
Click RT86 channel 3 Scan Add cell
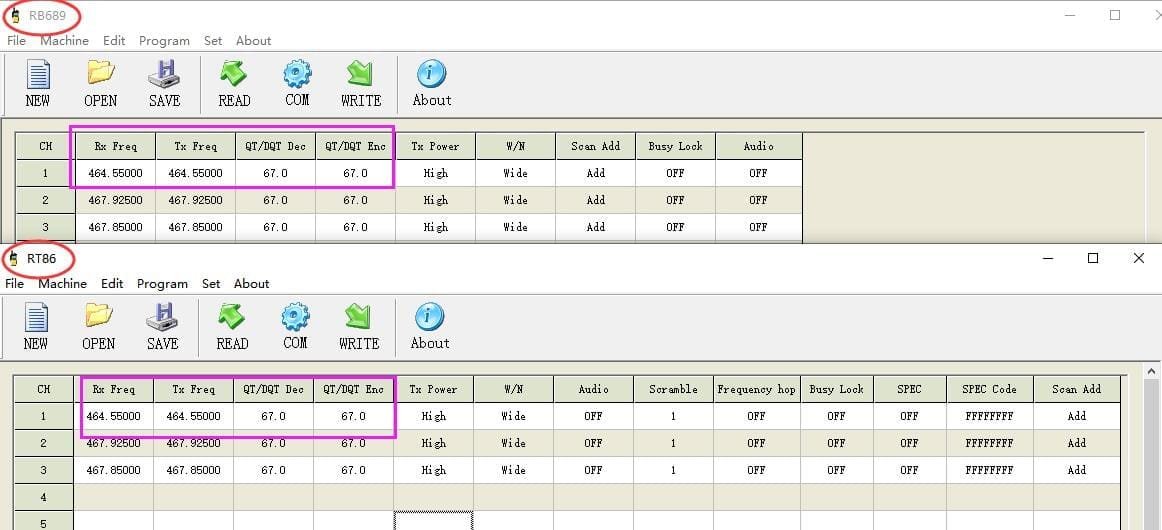[1077, 470]
